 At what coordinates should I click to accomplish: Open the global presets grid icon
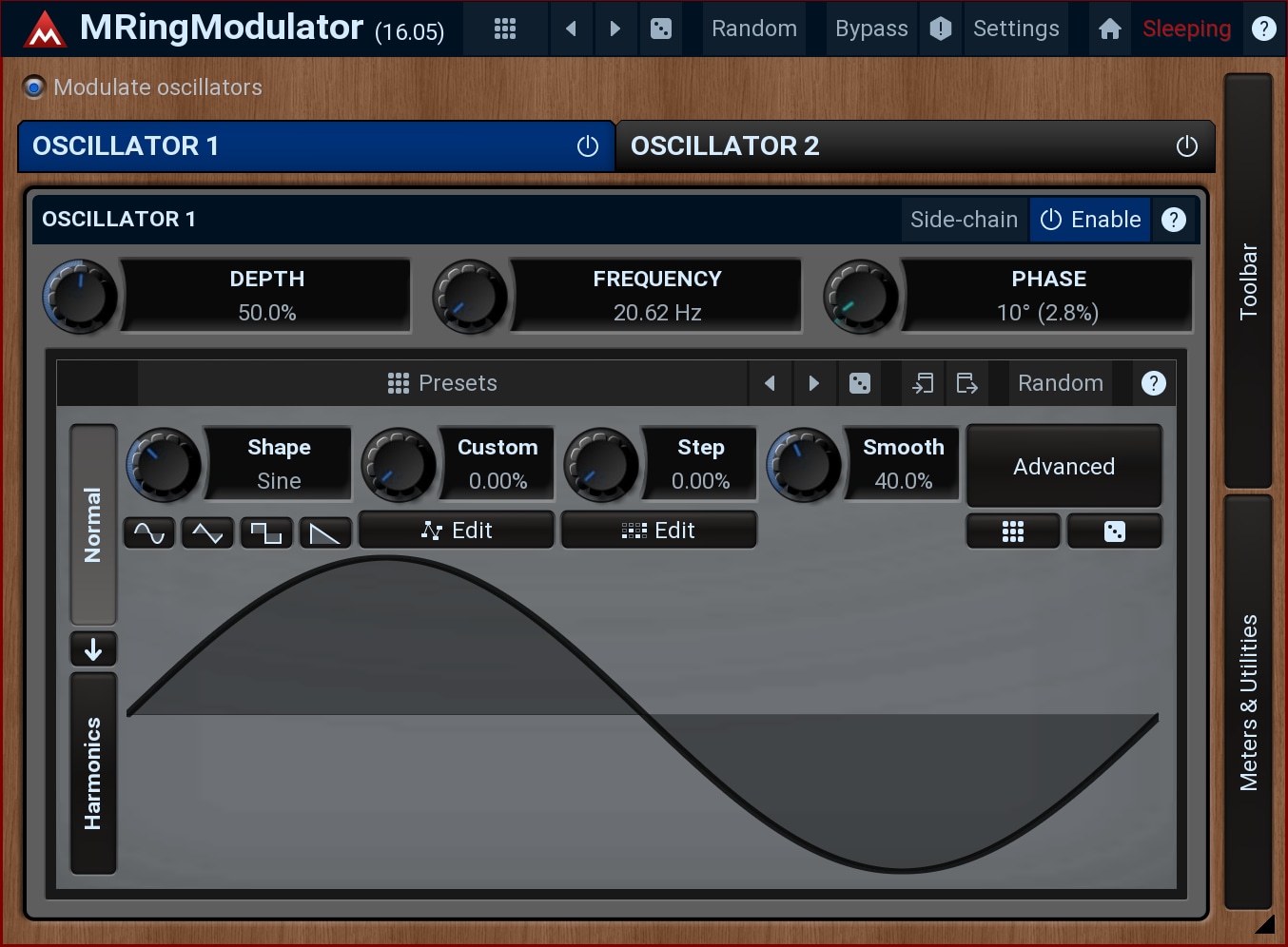[505, 29]
